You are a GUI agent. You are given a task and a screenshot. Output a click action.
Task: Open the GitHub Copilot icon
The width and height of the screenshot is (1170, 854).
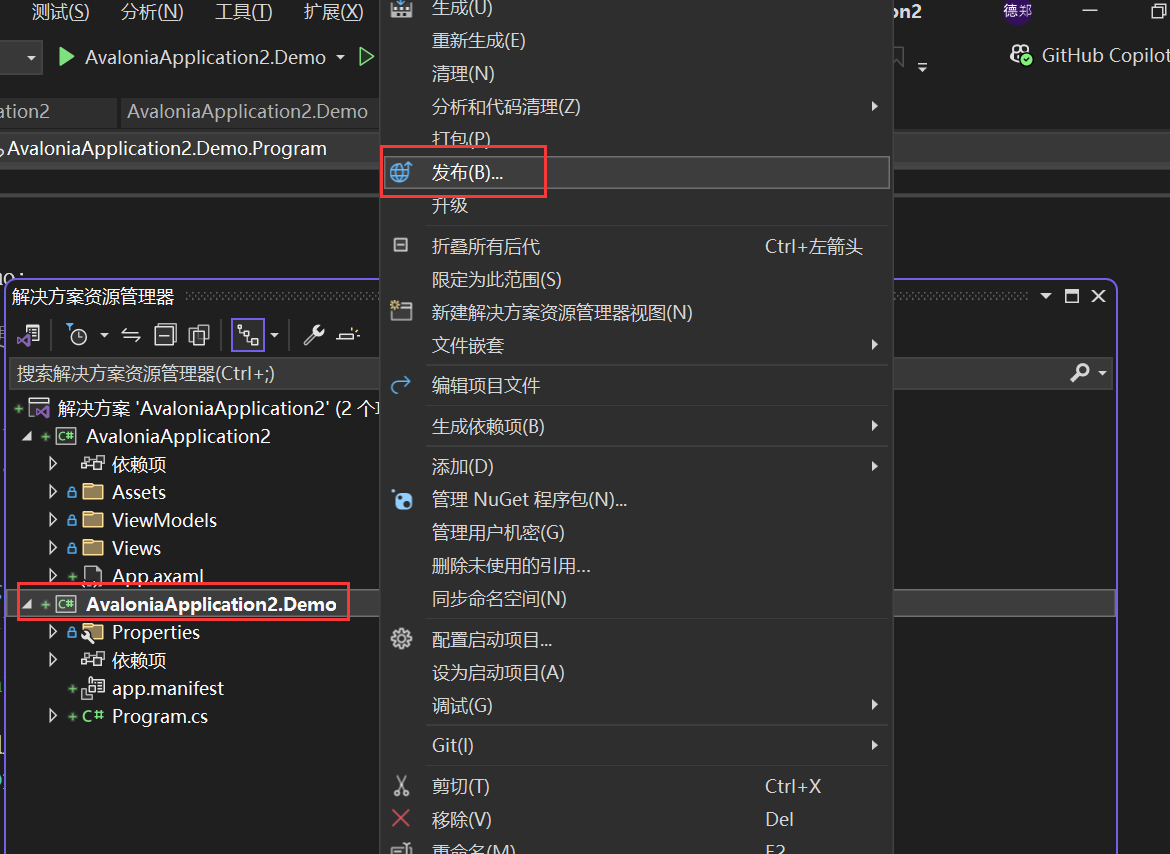click(1021, 56)
